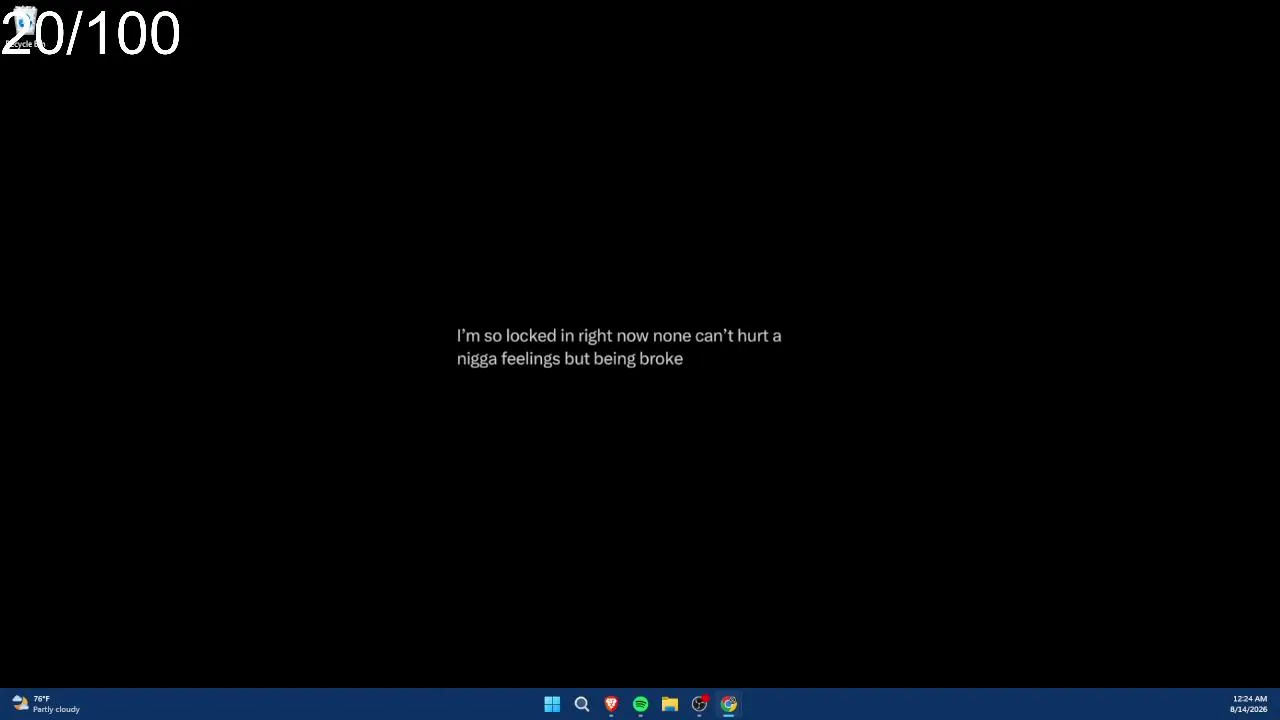Open the weather widget showing Partly cloudy
Viewport: 1280px width, 720px height.
point(46,704)
